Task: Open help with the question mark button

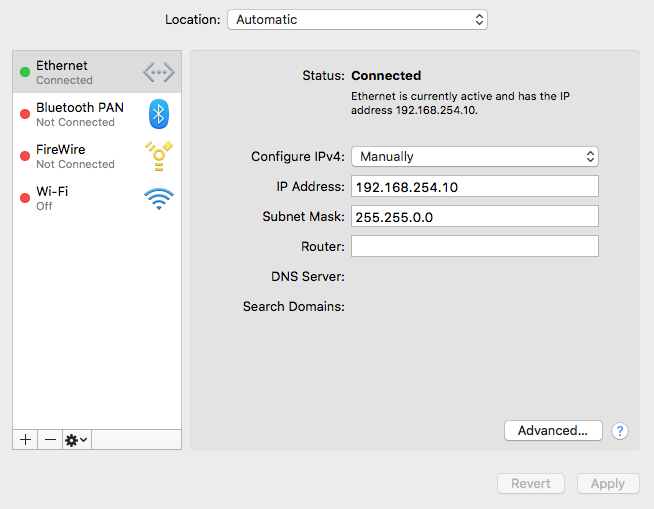Action: 620,431
